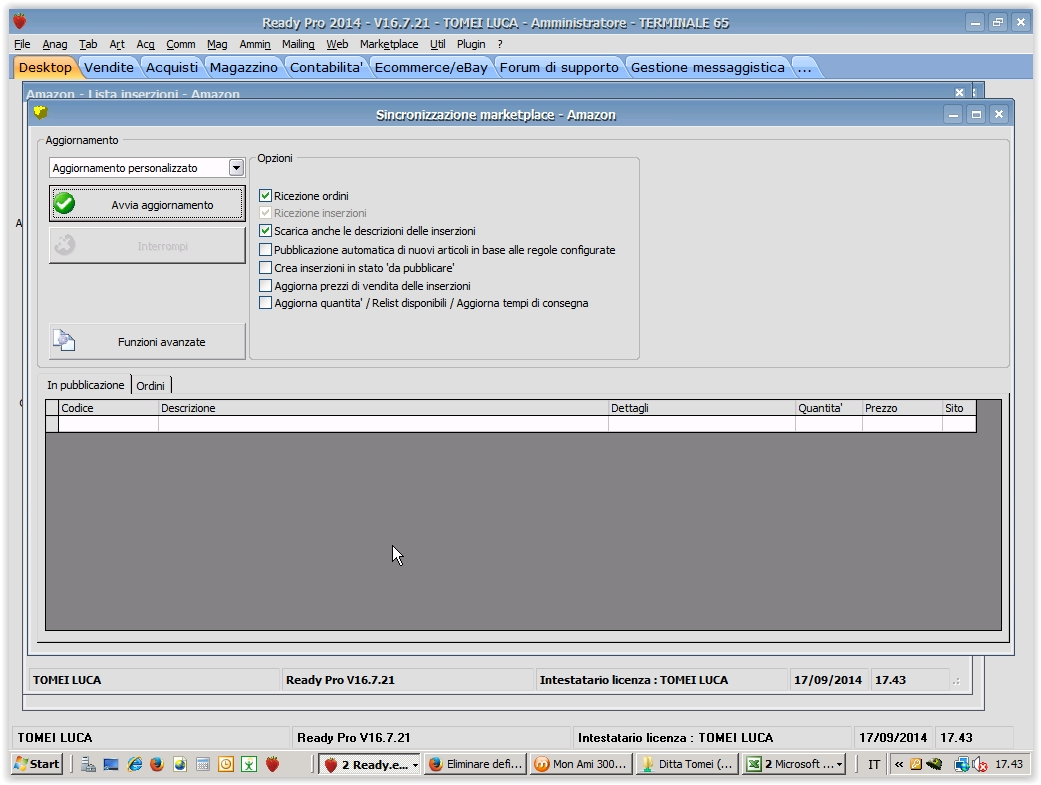Click the document icon on Funzioni avanzate
The height and width of the screenshot is (785, 1041).
[64, 341]
